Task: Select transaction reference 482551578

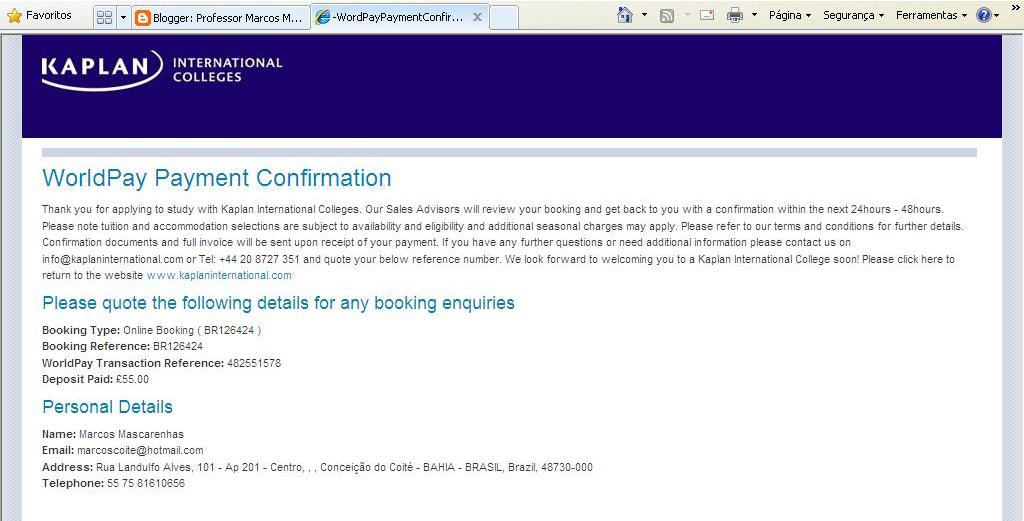Action: coord(254,363)
